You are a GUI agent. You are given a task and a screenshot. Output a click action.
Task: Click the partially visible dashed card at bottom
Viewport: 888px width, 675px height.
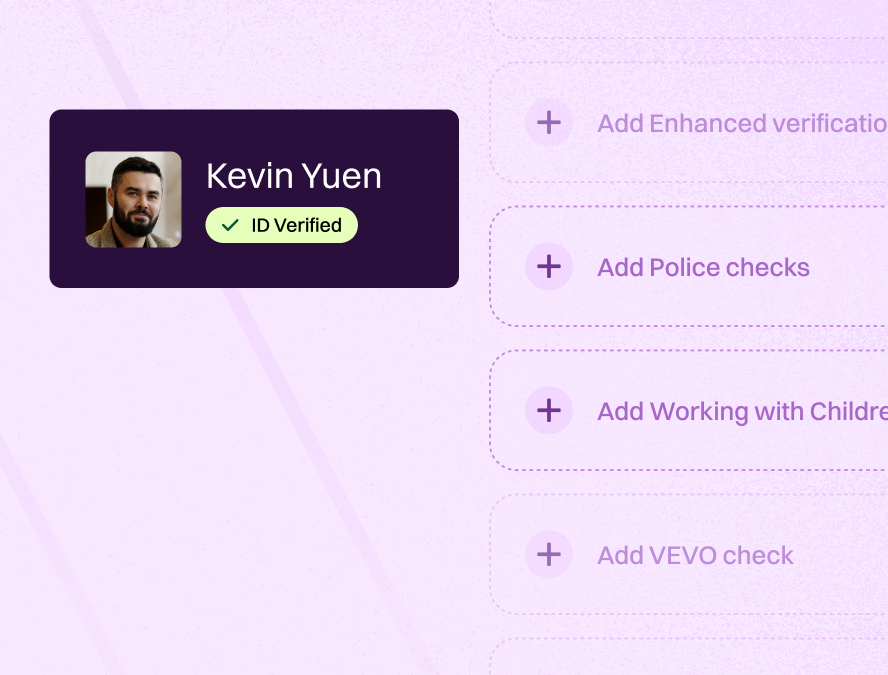tap(689, 658)
